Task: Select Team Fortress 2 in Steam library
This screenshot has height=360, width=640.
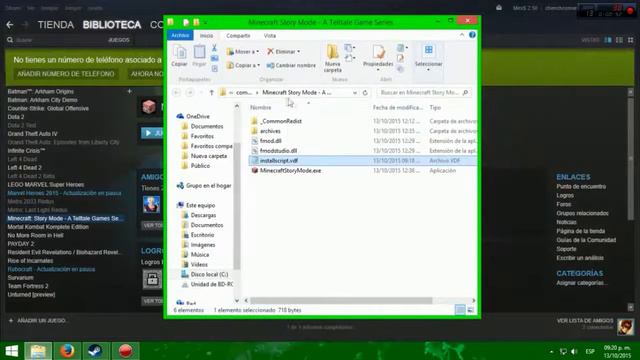Action: [x=28, y=286]
